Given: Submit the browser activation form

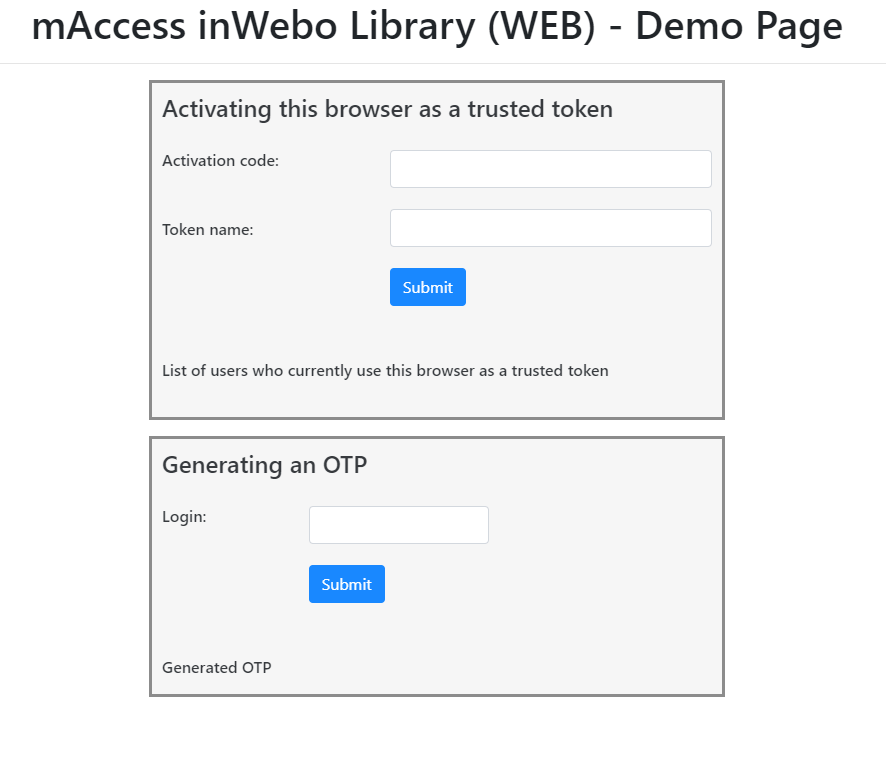Looking at the screenshot, I should [x=427, y=287].
